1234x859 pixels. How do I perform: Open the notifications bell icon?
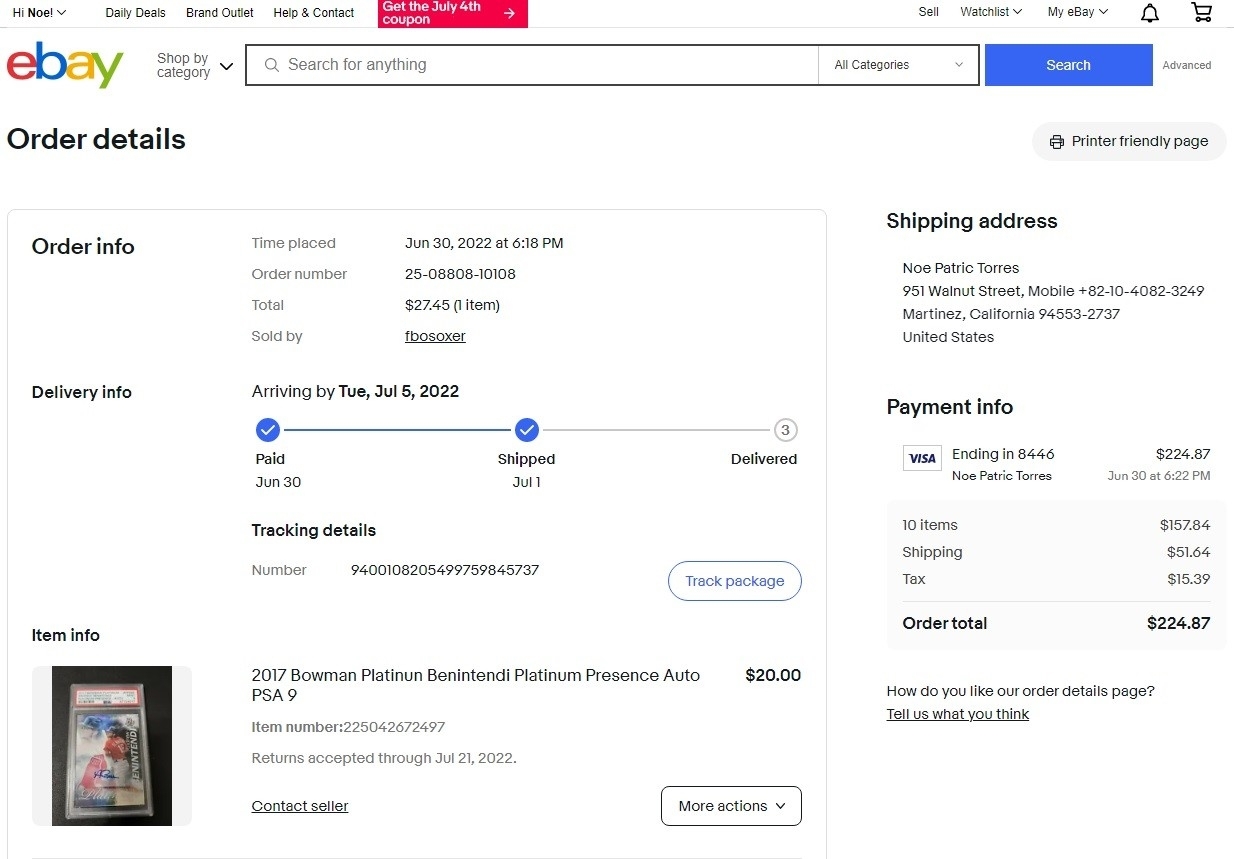pyautogui.click(x=1150, y=13)
